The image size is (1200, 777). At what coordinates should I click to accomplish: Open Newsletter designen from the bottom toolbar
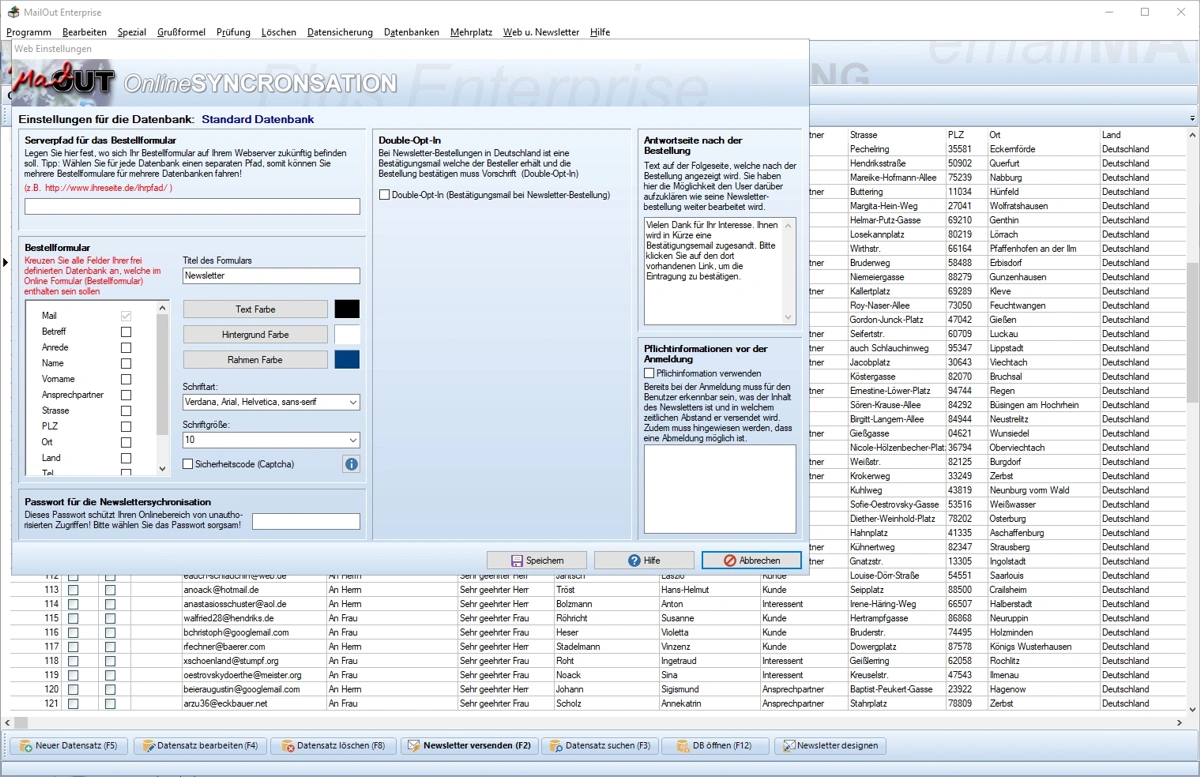coord(831,746)
